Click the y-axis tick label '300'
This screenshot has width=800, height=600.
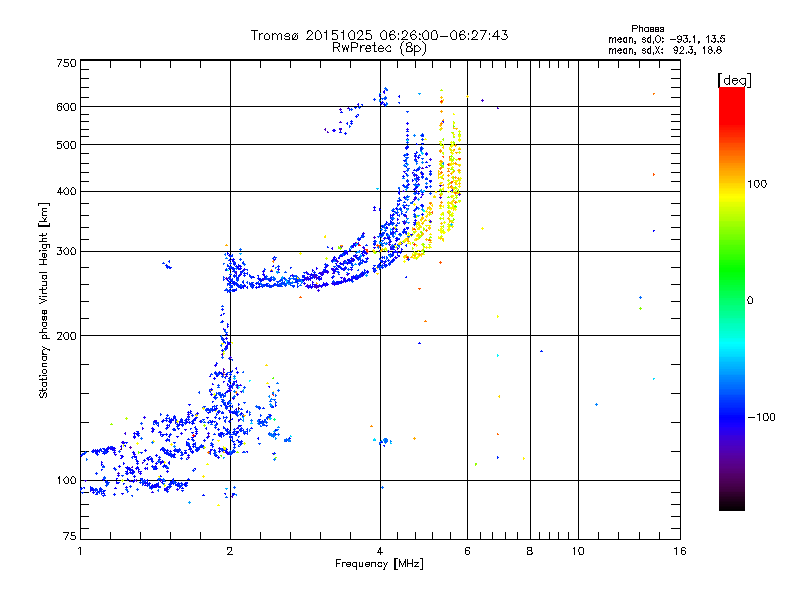66,251
